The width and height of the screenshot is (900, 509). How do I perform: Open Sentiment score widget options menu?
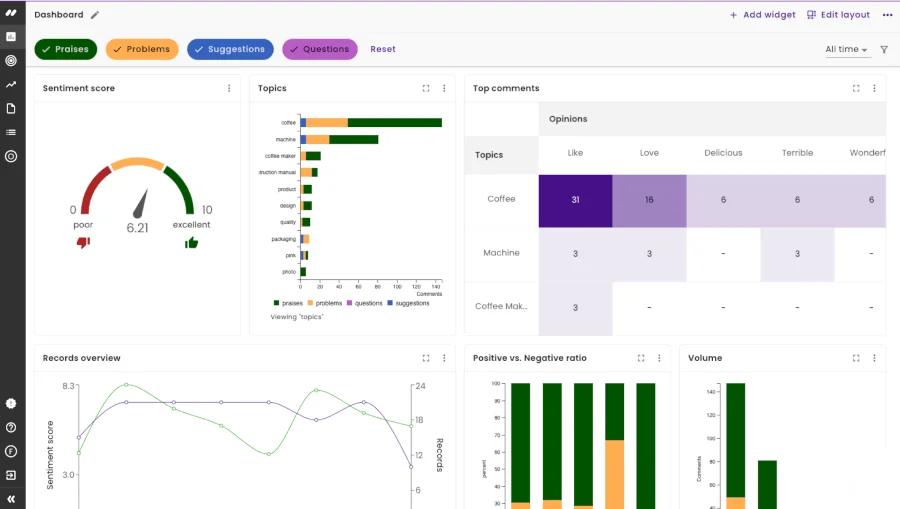pyautogui.click(x=229, y=88)
